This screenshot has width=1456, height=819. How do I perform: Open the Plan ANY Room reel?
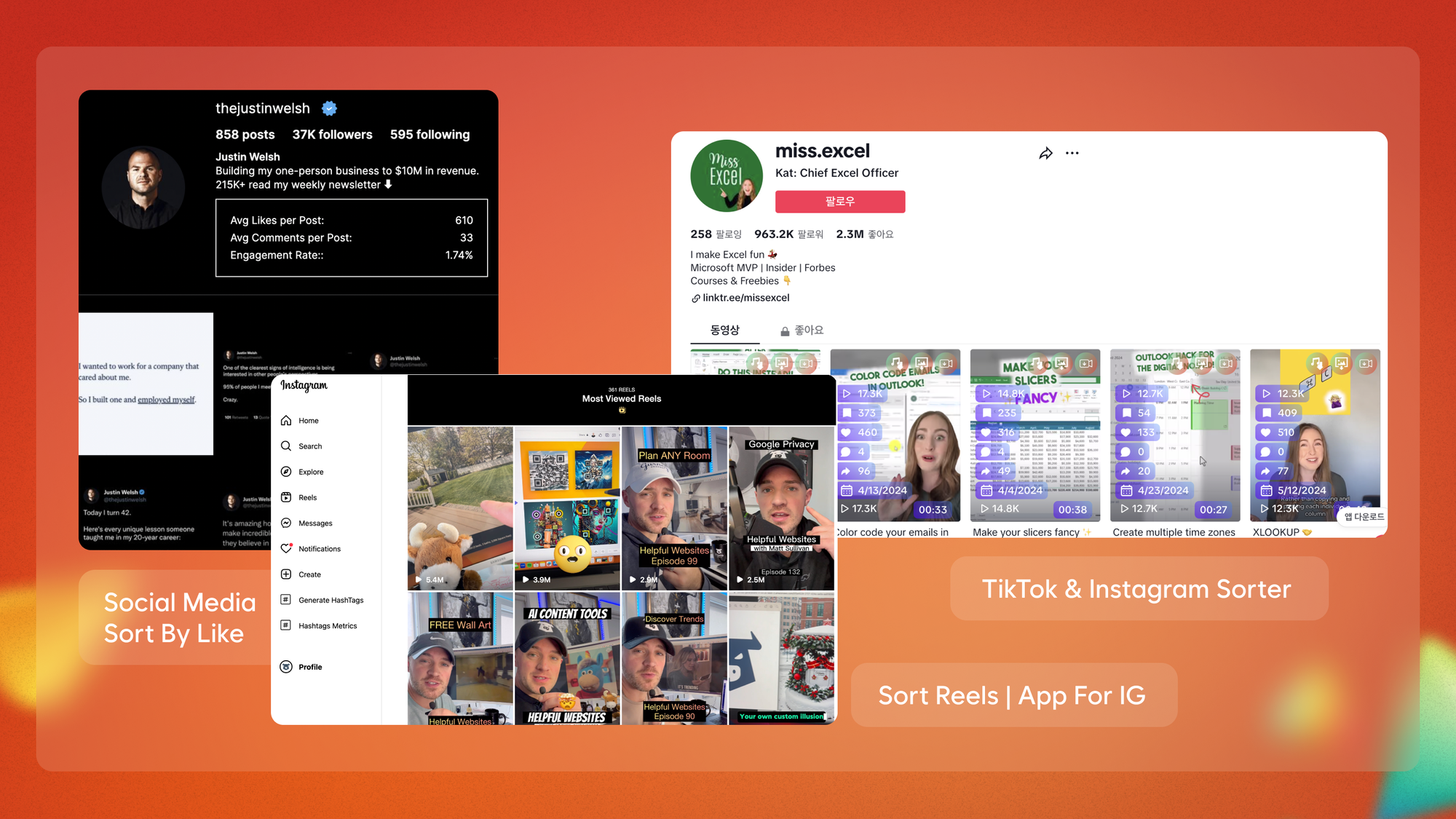[x=674, y=508]
